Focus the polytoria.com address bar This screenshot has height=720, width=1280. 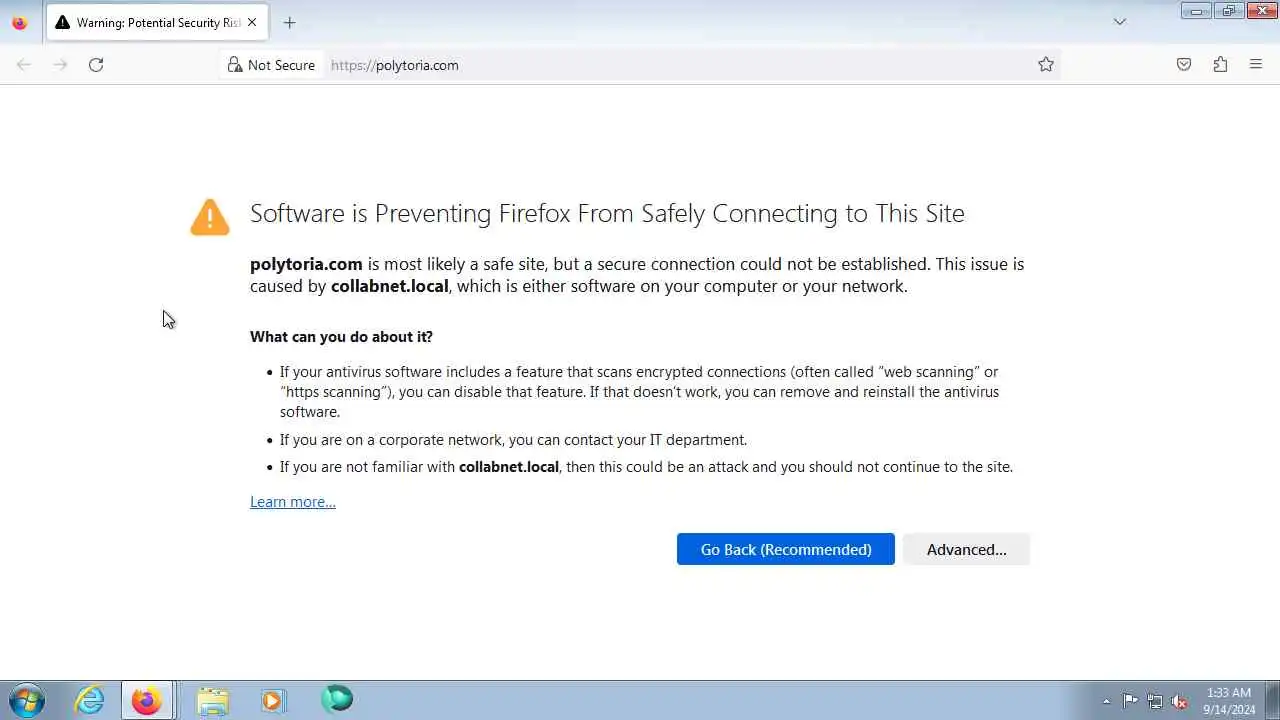tap(680, 65)
